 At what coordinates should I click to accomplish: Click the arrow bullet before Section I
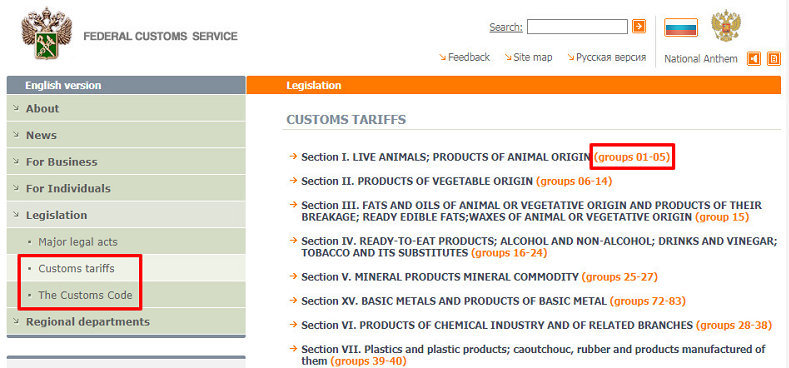[293, 156]
